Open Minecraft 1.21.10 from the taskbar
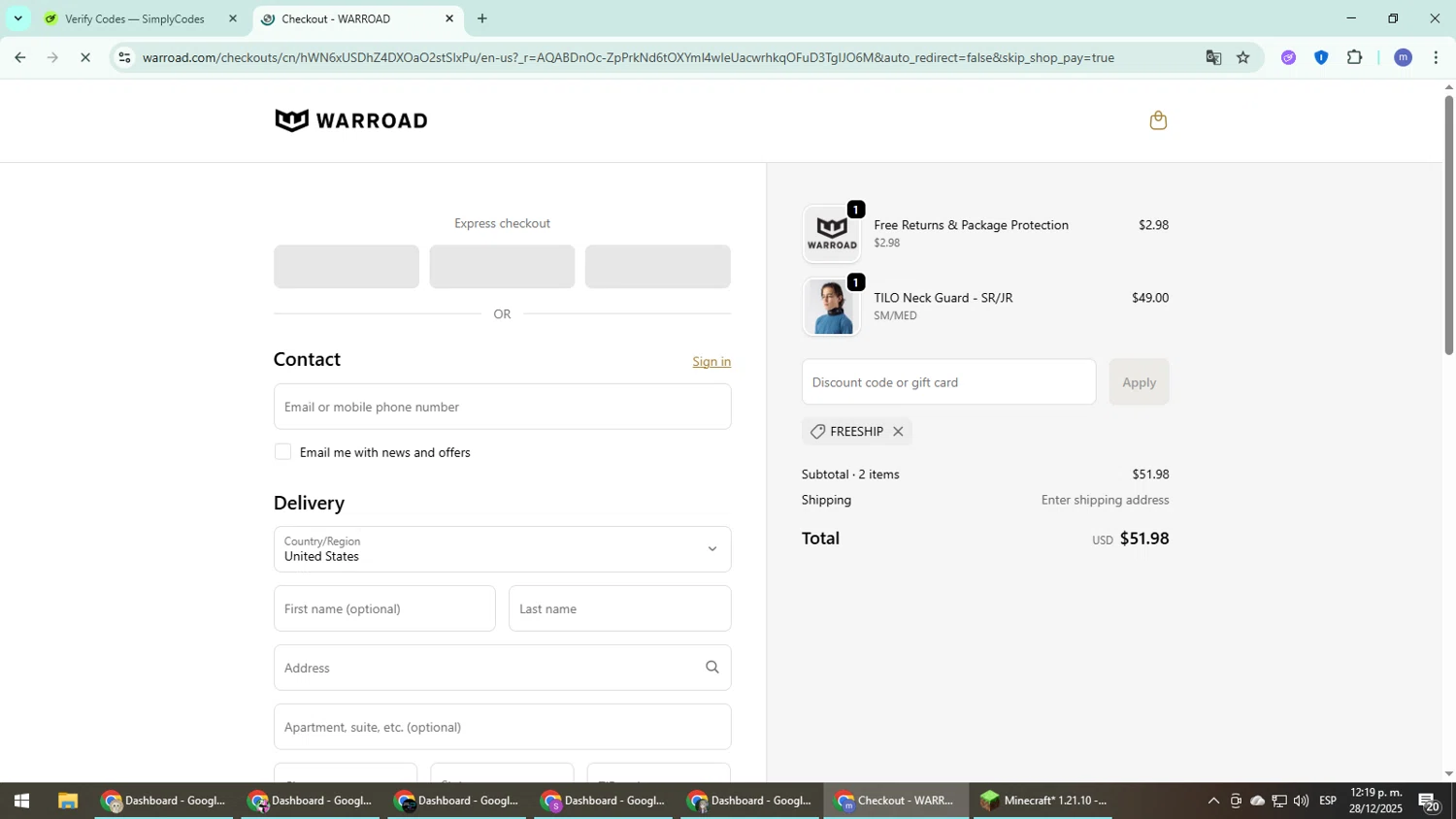Image resolution: width=1456 pixels, height=819 pixels. (1043, 801)
